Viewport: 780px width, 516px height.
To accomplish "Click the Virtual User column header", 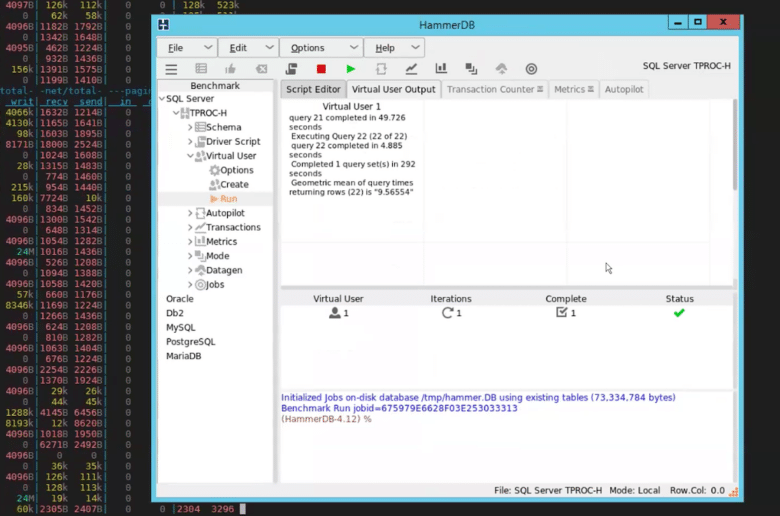I will point(338,299).
